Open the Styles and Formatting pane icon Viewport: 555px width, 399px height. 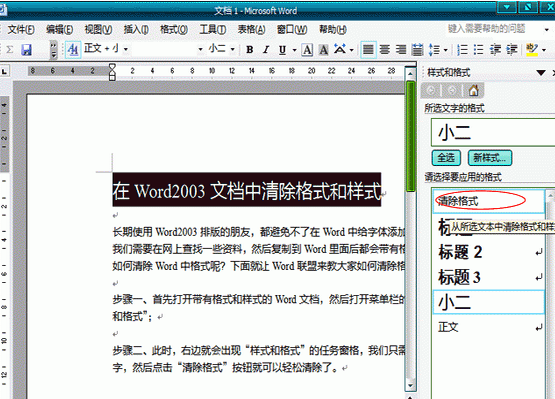click(73, 50)
